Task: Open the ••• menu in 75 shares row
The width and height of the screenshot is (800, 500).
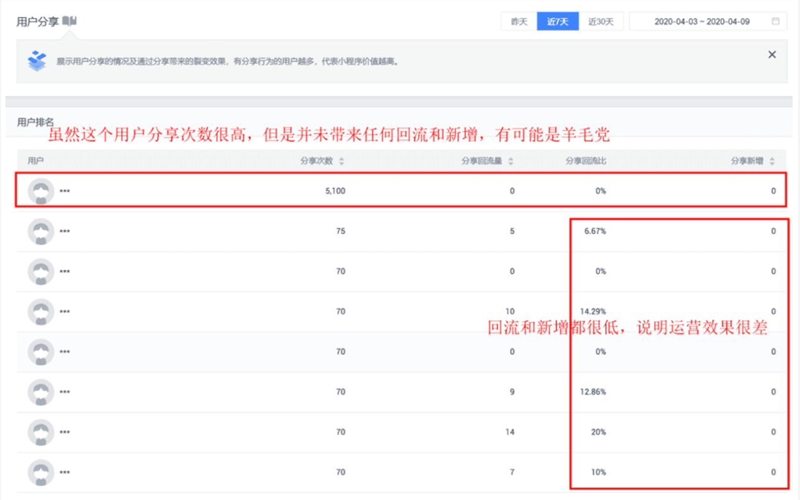Action: click(65, 231)
